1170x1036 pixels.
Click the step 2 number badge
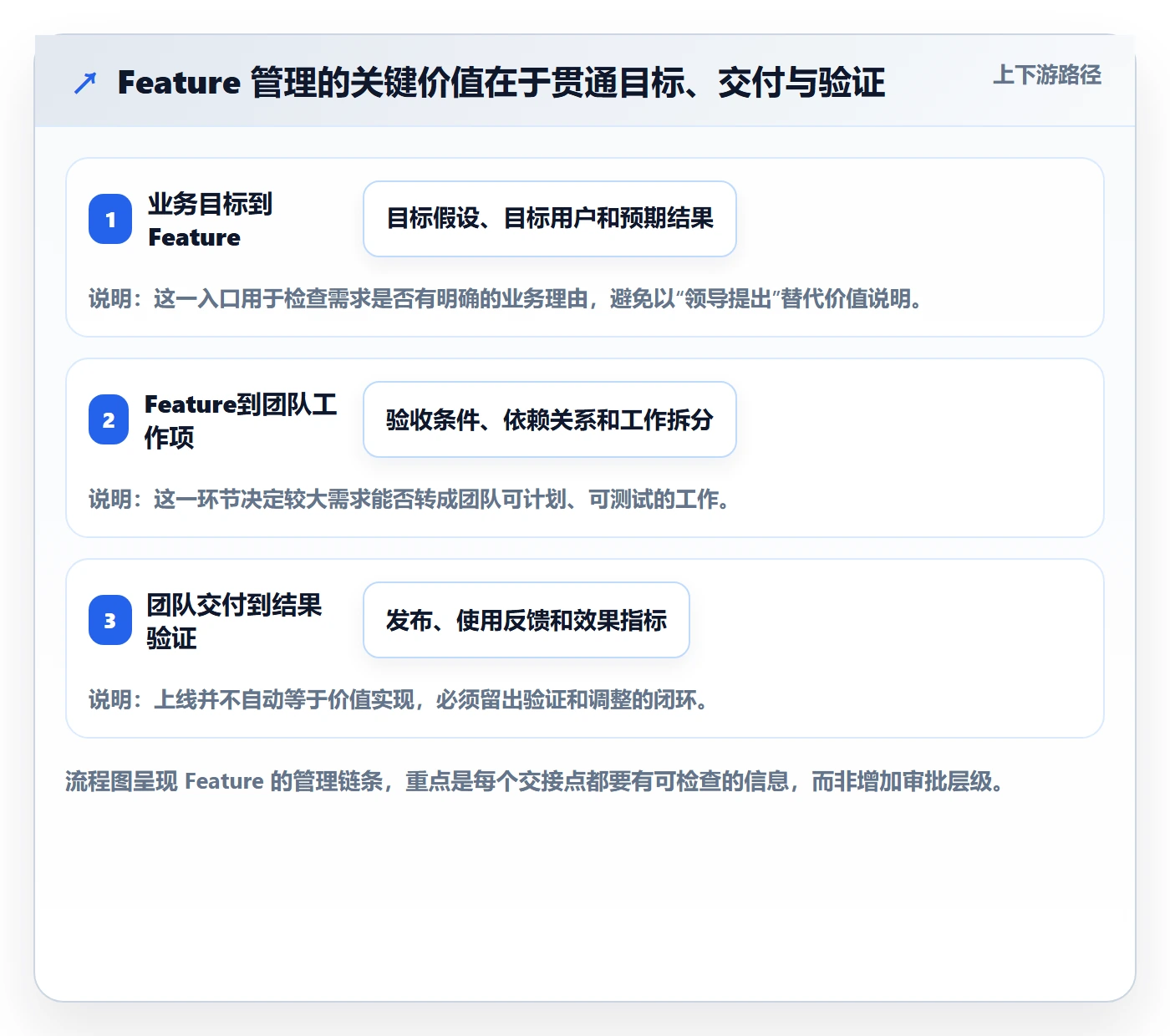pyautogui.click(x=109, y=419)
